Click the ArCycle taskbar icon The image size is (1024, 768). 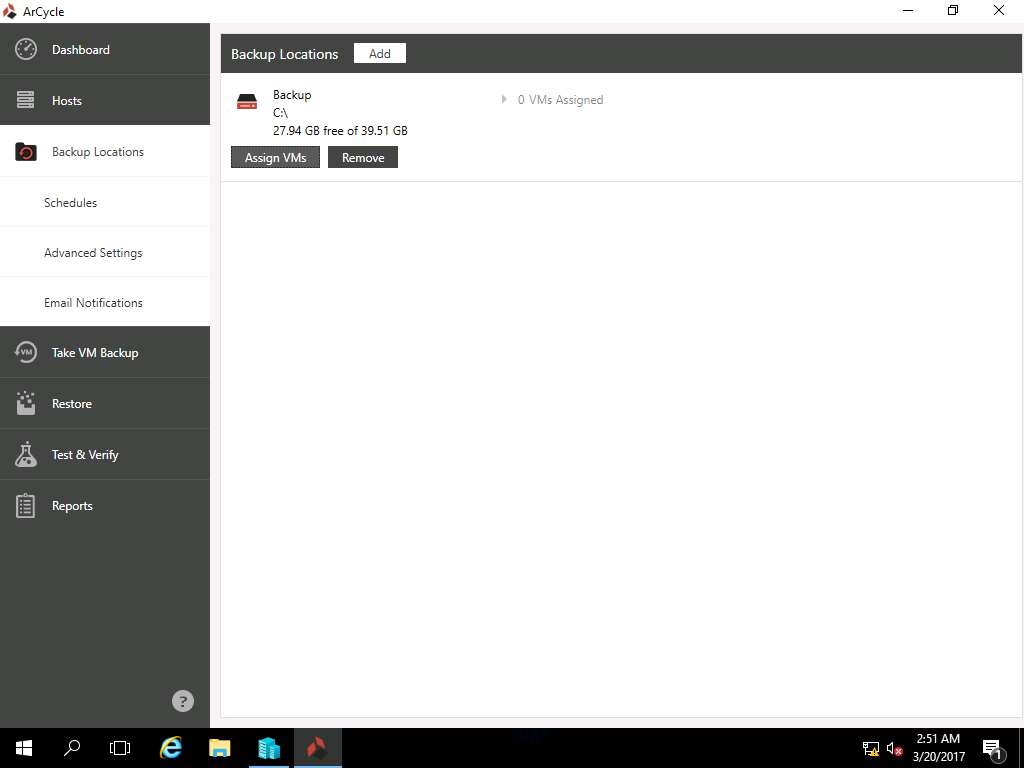pyautogui.click(x=317, y=748)
